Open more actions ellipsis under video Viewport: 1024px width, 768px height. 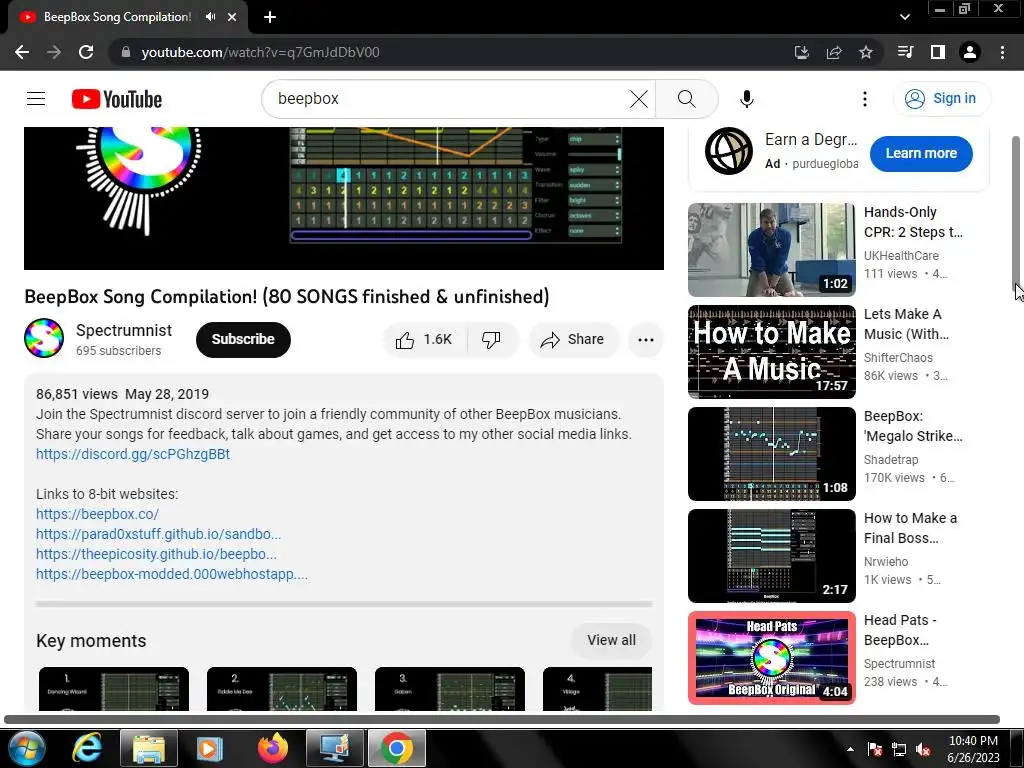[x=645, y=340]
